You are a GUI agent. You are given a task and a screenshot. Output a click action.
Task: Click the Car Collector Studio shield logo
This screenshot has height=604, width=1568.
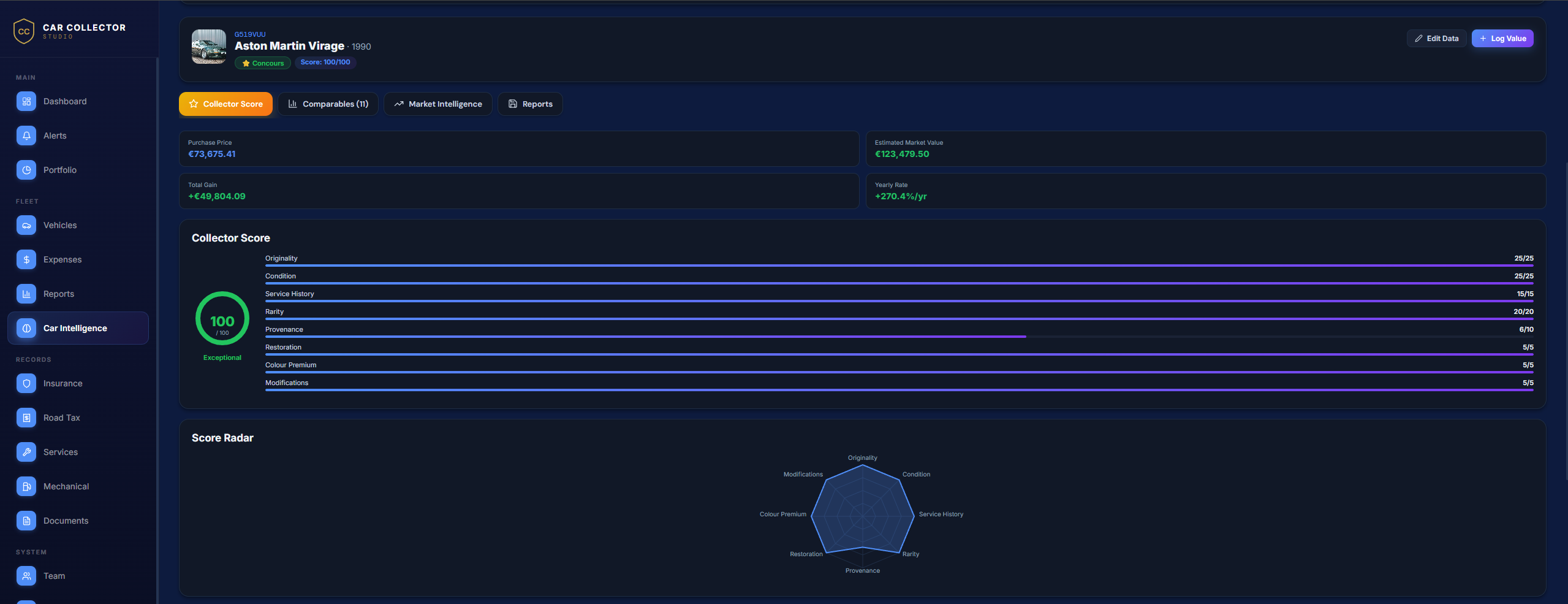pos(24,31)
